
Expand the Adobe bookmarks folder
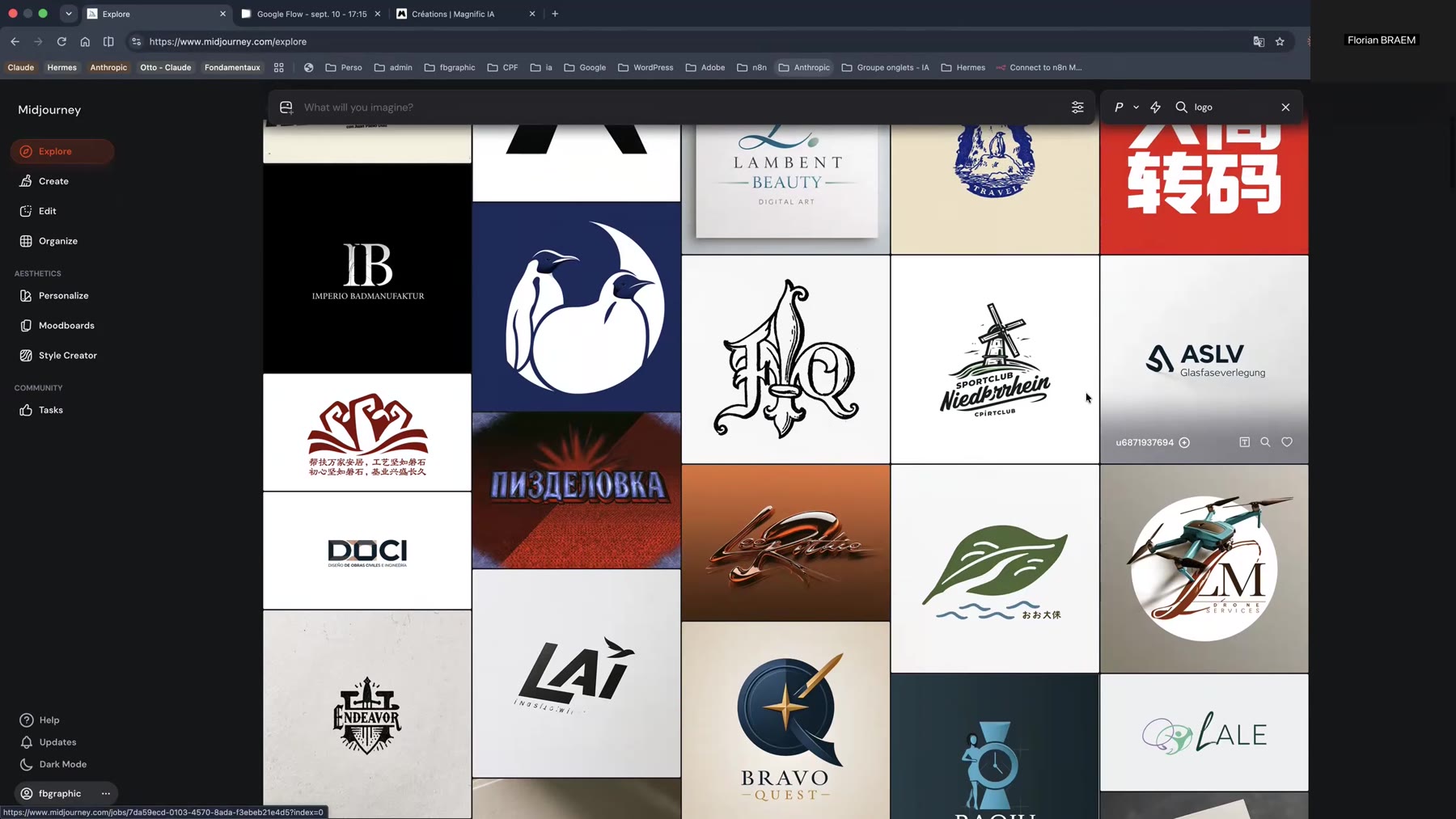705,68
